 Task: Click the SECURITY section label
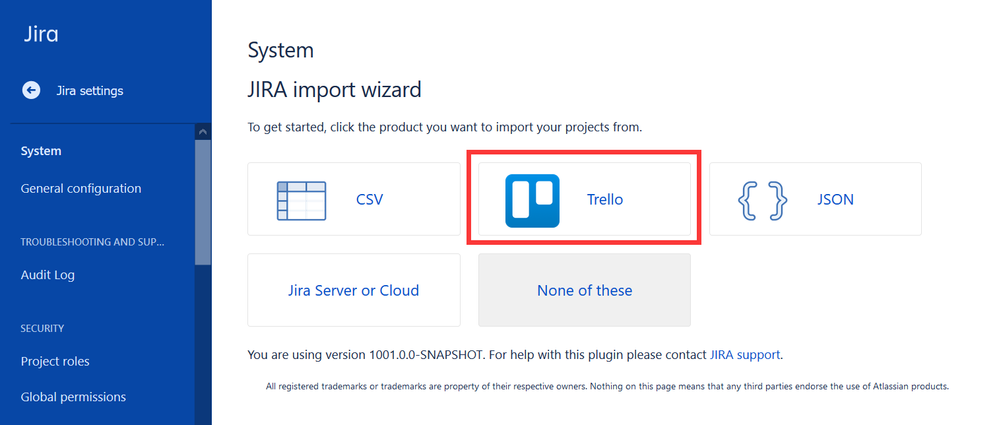coord(42,329)
